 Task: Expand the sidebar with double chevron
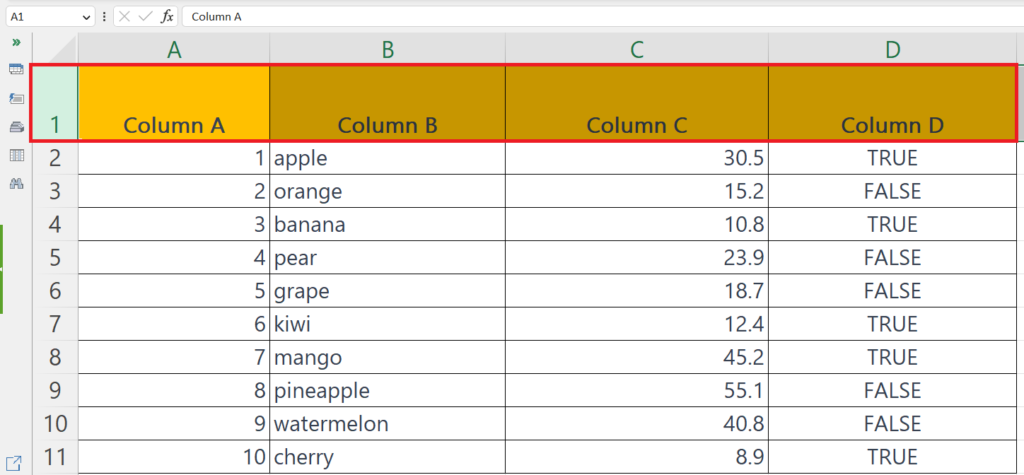(x=16, y=42)
